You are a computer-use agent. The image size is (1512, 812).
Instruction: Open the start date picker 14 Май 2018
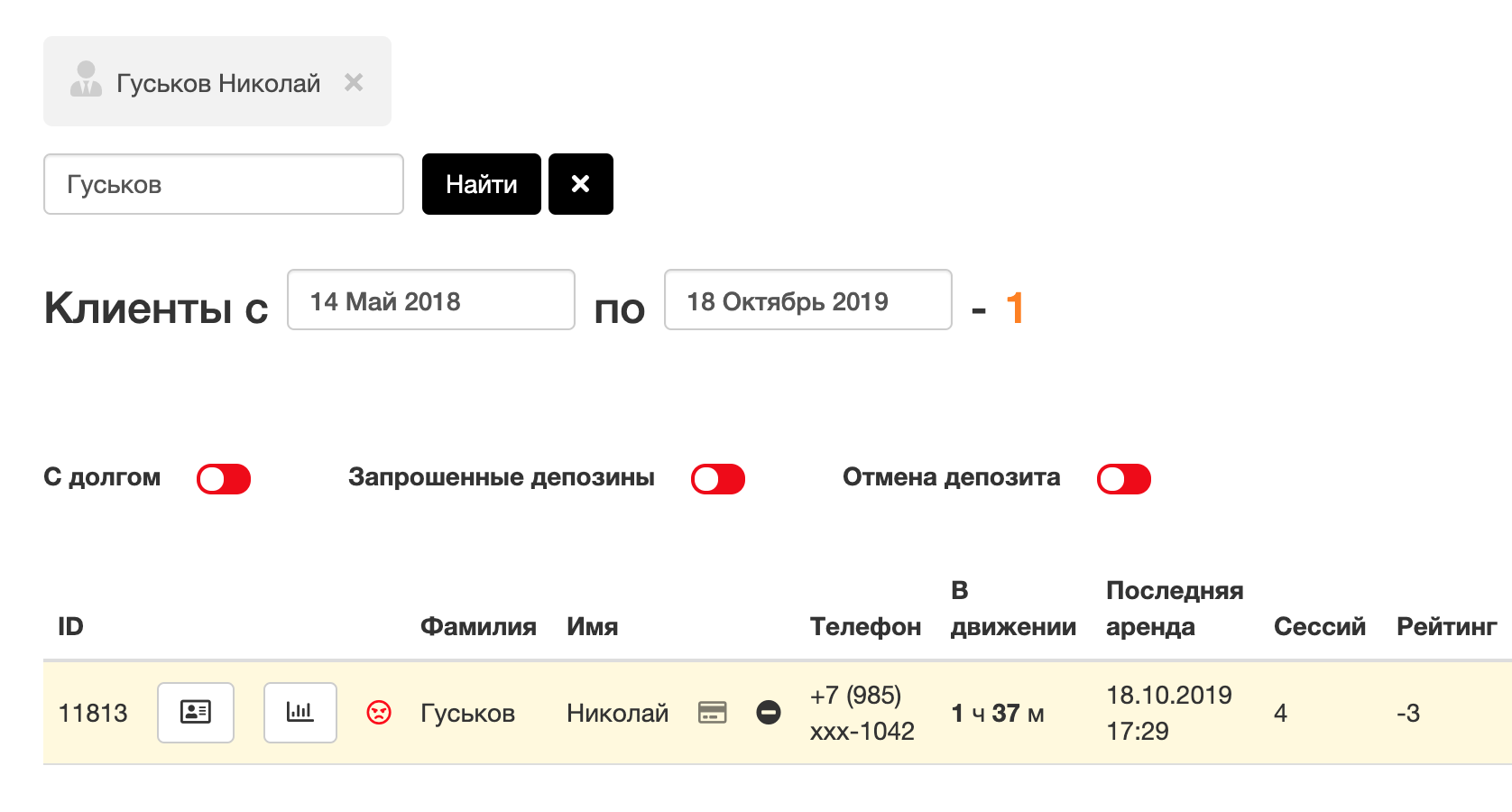[431, 300]
